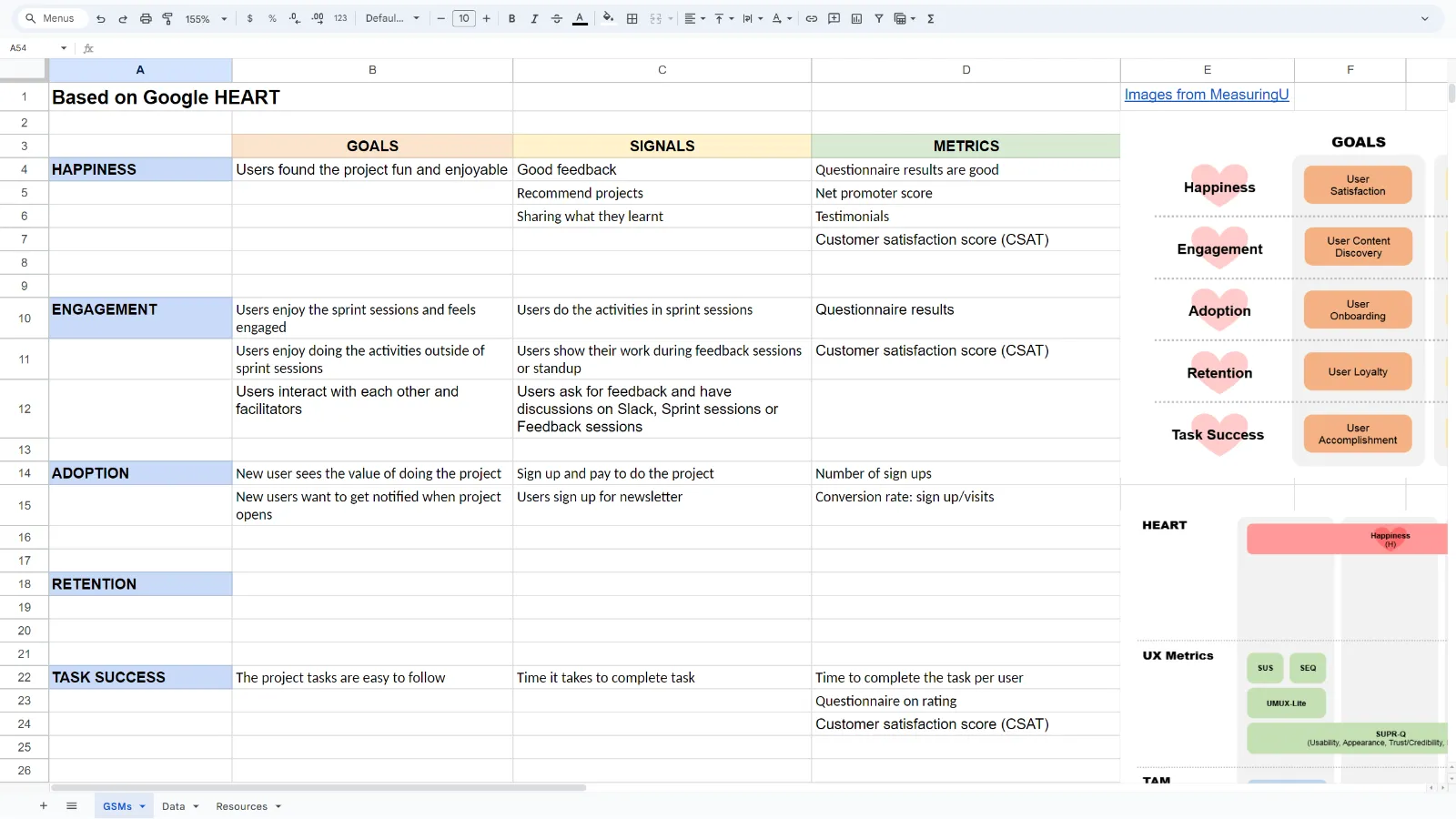Click the font size field showing 10

[x=464, y=18]
